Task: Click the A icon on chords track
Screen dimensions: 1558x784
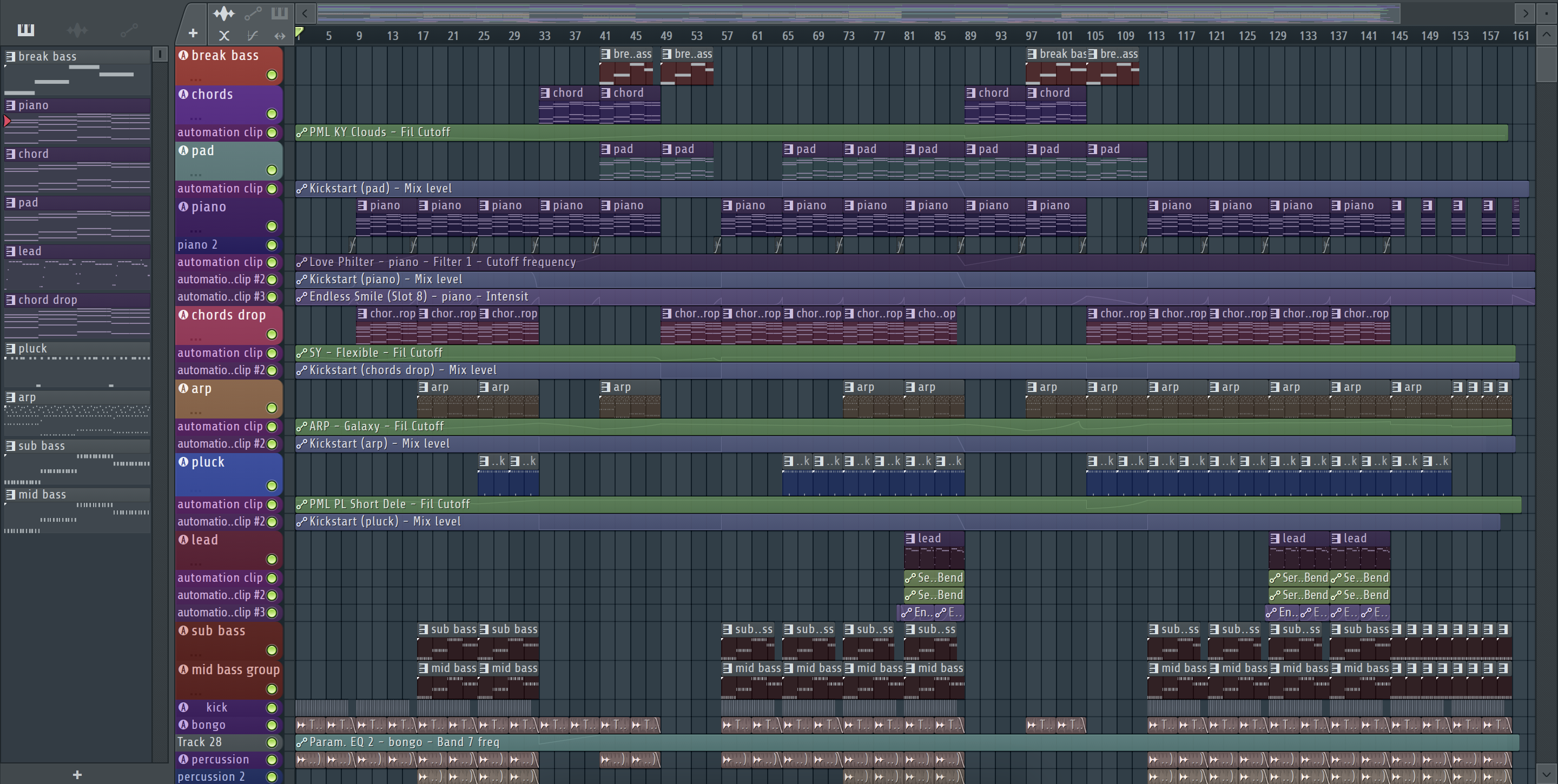Action: click(x=183, y=94)
